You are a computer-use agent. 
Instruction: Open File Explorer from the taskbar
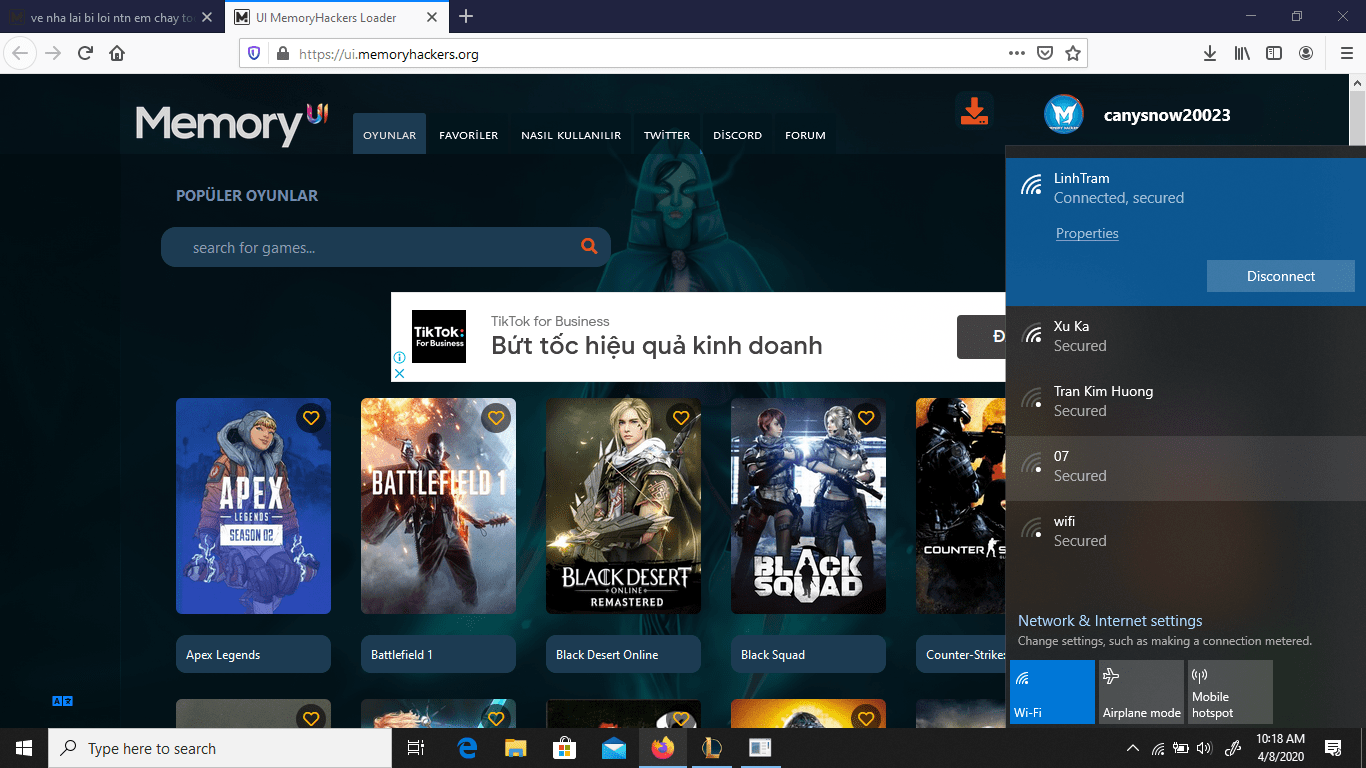(x=516, y=748)
